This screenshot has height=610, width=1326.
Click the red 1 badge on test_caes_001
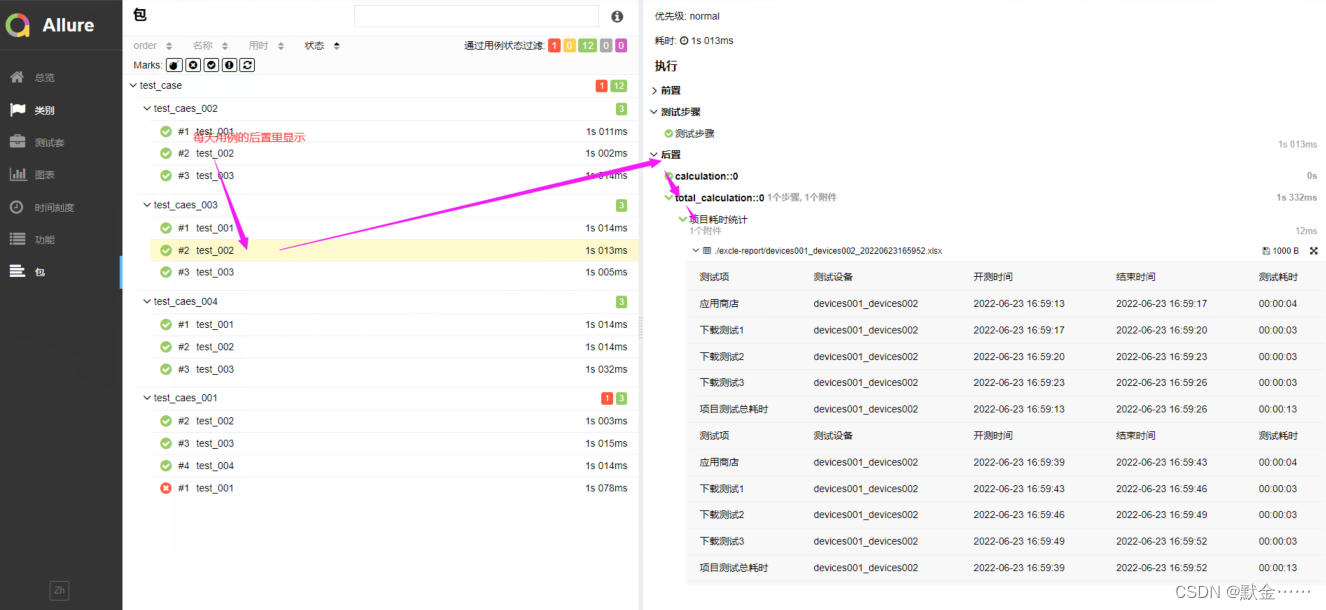606,398
